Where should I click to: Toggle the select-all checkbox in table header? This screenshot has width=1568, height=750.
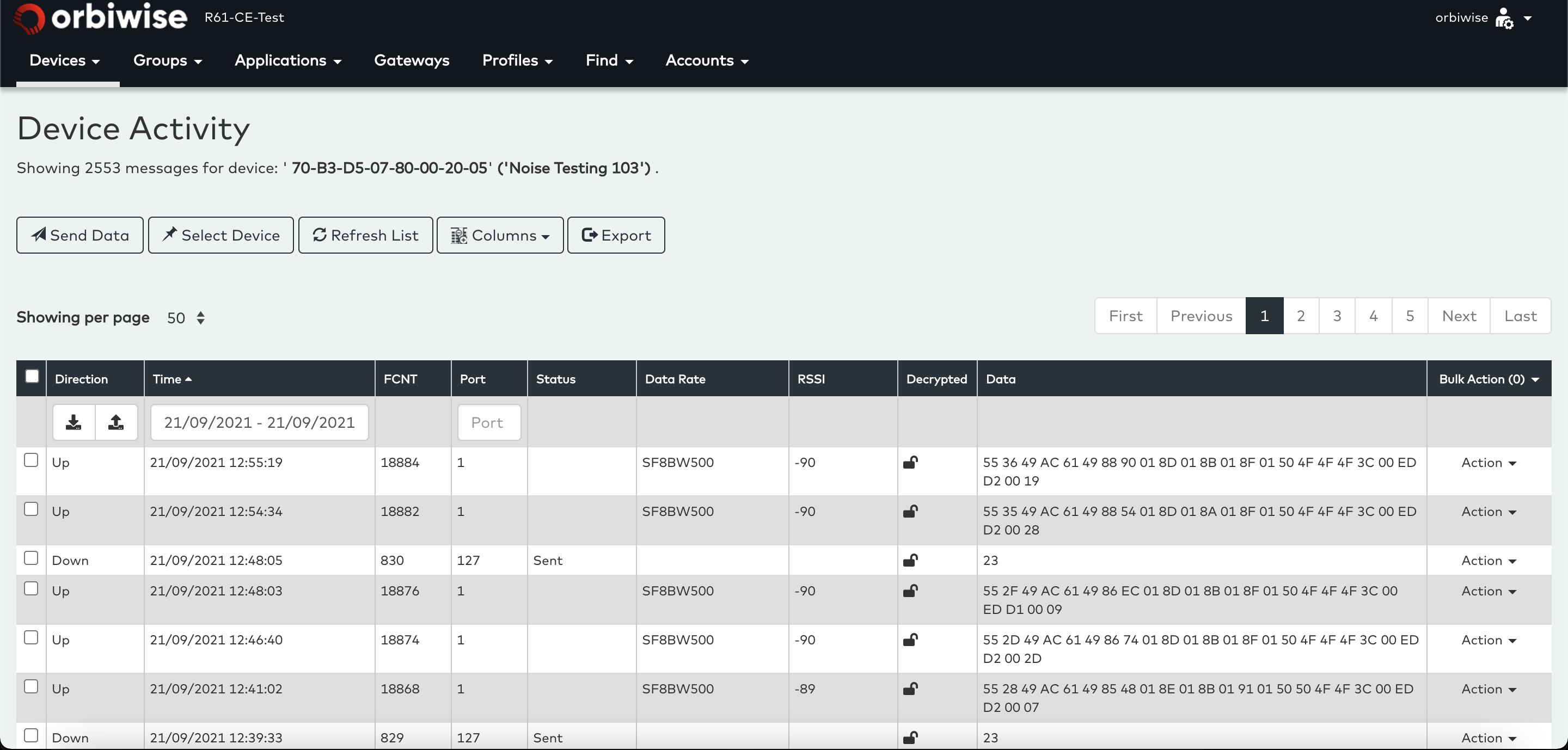click(32, 376)
